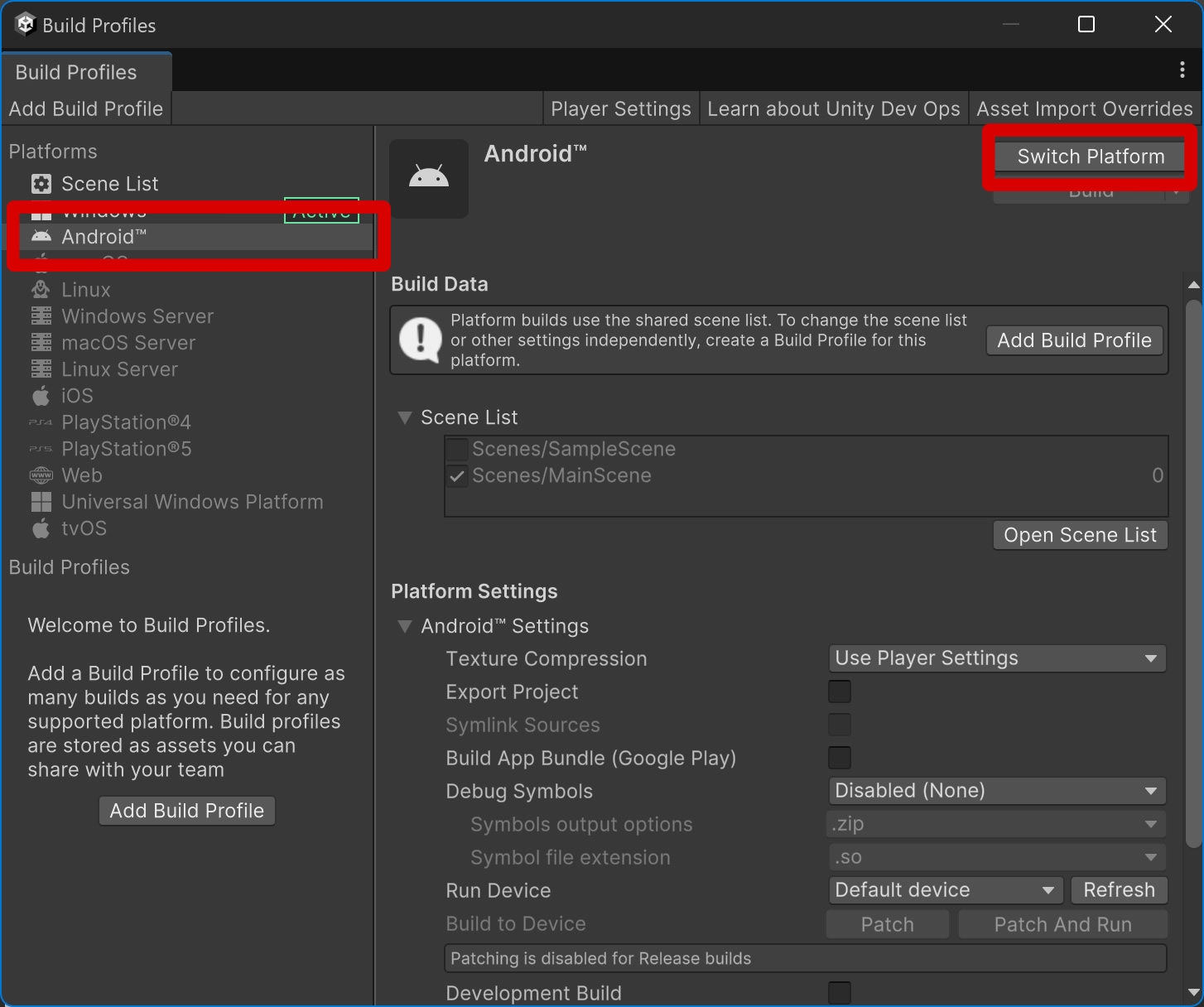The height and width of the screenshot is (1007, 1204).
Task: Click the scroll-down arrow of settings panel
Action: 1193,992
